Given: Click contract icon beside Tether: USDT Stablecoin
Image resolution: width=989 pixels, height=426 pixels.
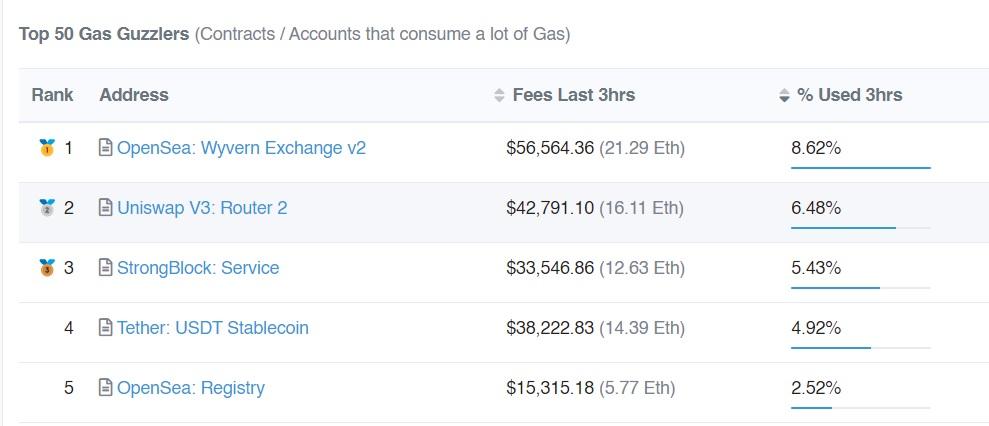Looking at the screenshot, I should tap(105, 328).
